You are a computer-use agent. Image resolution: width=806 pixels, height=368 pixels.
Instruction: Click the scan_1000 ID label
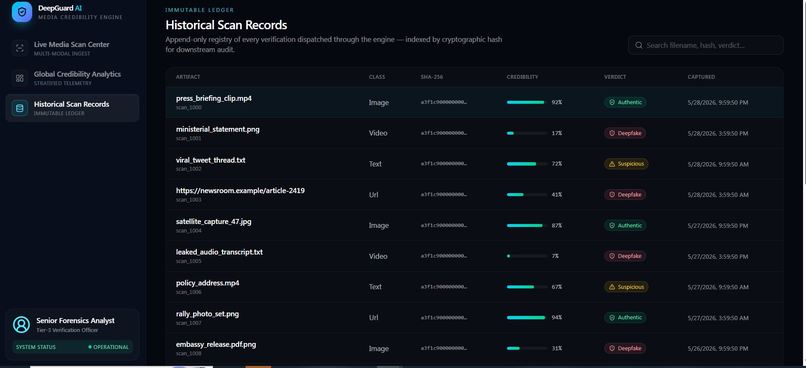point(189,108)
